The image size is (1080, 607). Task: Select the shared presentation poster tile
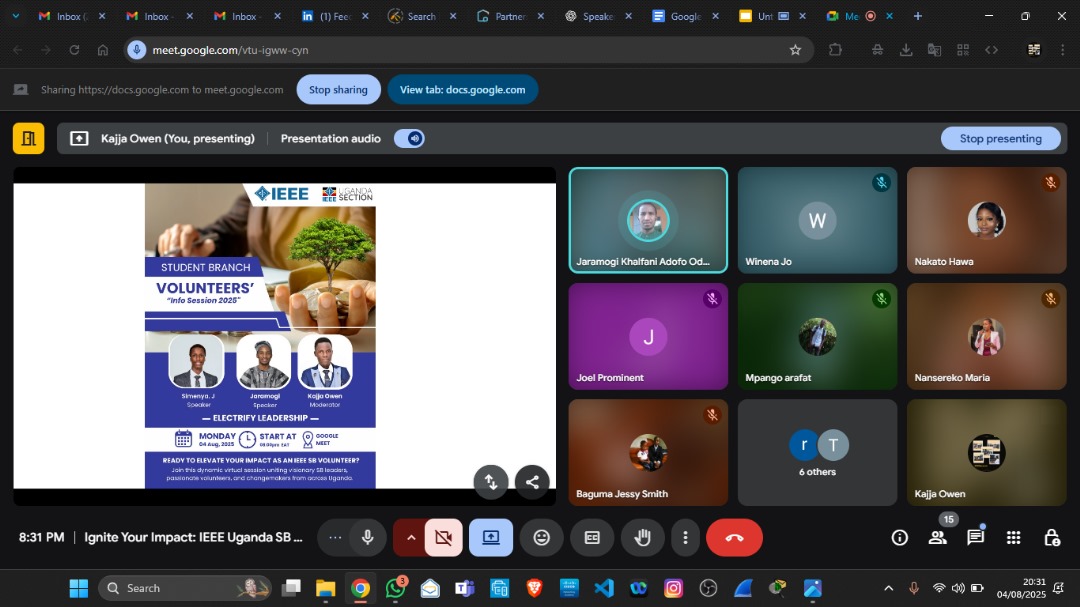click(x=284, y=336)
